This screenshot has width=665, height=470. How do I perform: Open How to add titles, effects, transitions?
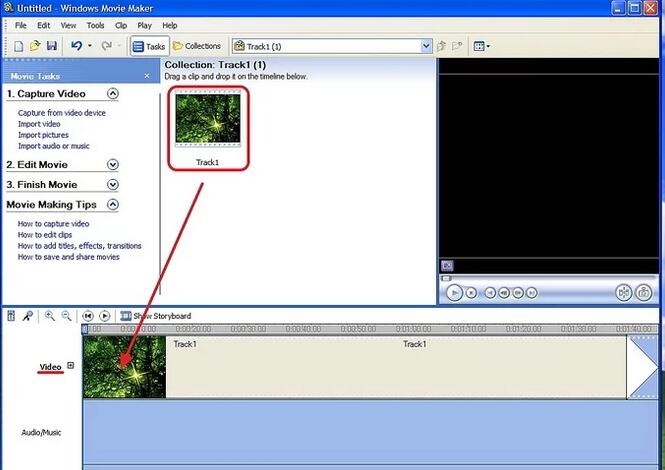pyautogui.click(x=80, y=246)
